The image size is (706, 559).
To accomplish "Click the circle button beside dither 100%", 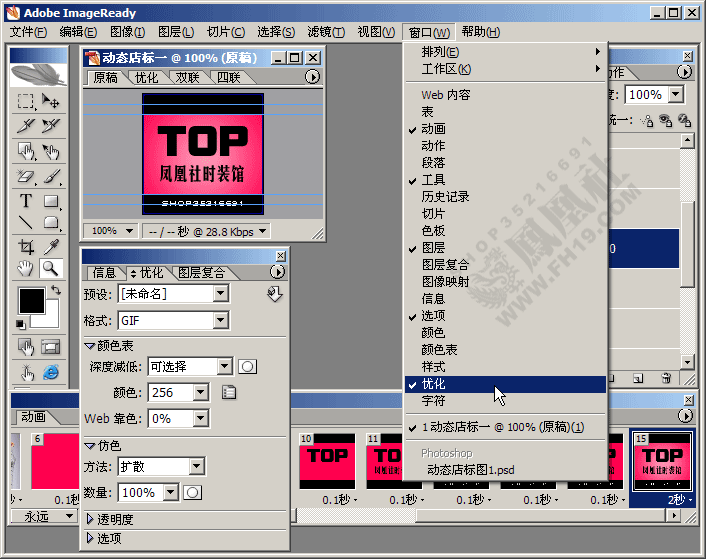I will (x=192, y=493).
